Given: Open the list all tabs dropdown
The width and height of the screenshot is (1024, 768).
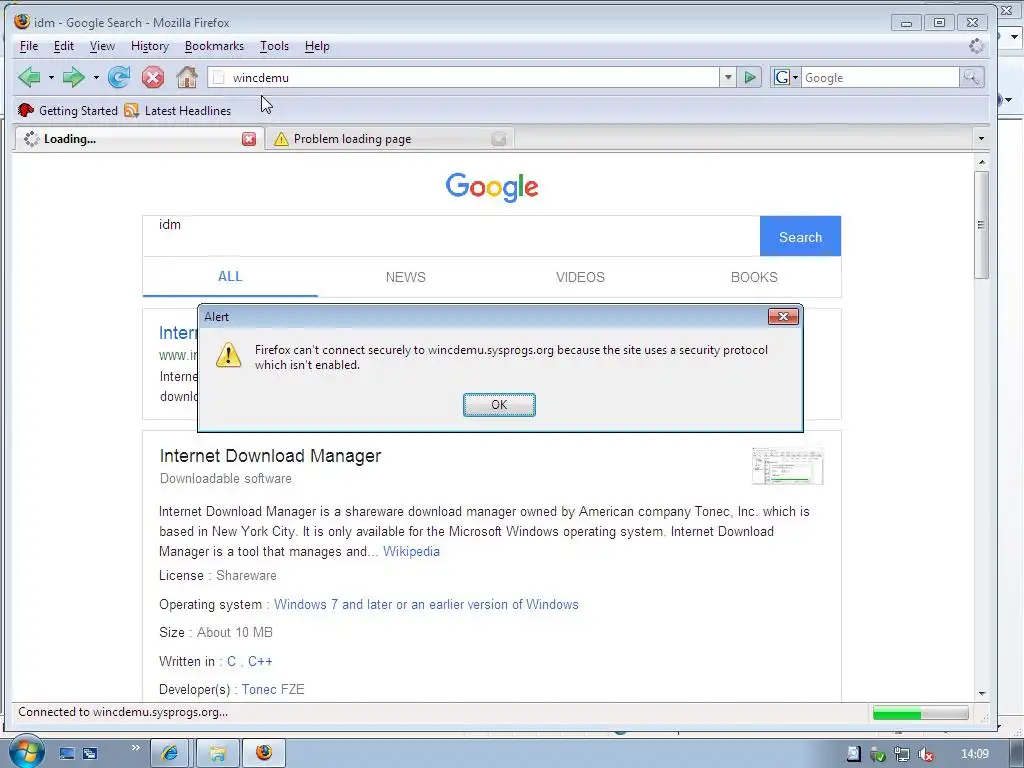Looking at the screenshot, I should [x=981, y=138].
